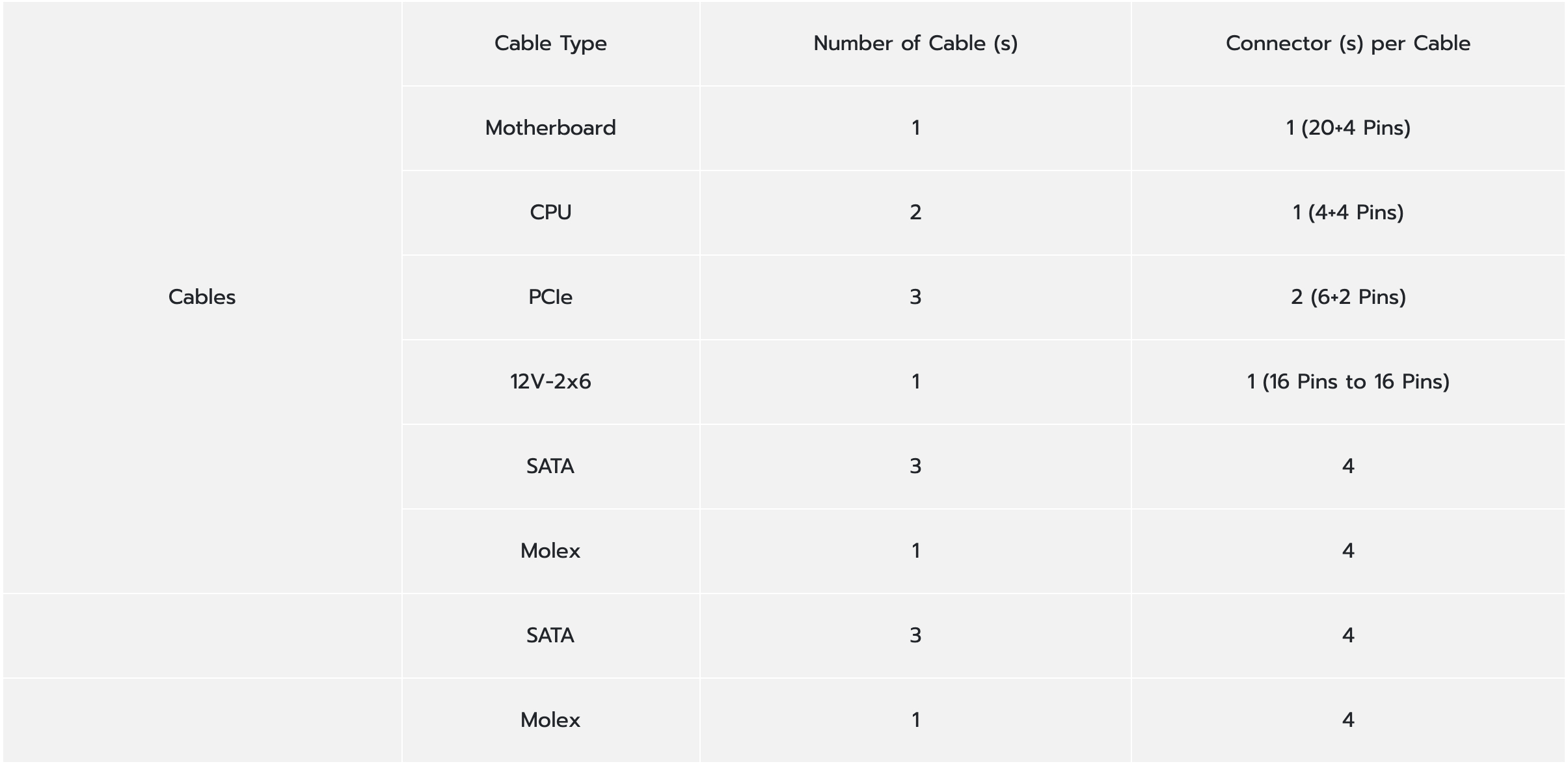This screenshot has width=1568, height=764.
Task: Click the cable count for PCIe
Action: coord(915,297)
